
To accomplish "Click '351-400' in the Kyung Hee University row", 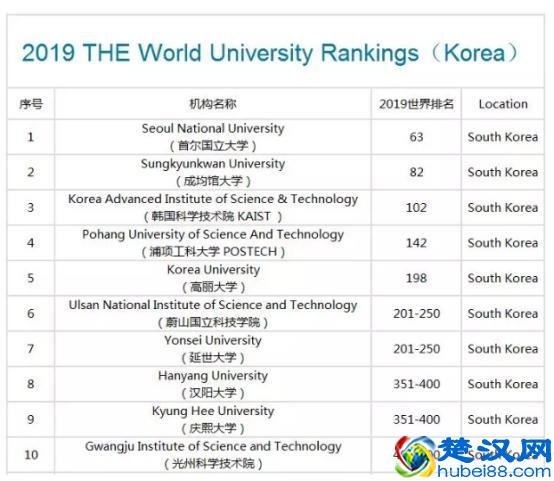I will 417,420.
